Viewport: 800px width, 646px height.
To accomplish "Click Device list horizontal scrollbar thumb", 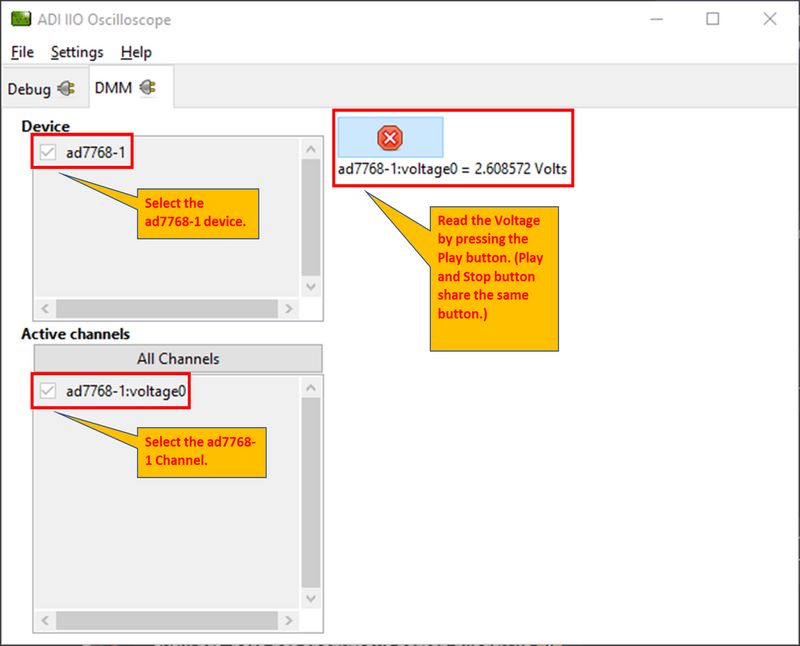I will (167, 308).
